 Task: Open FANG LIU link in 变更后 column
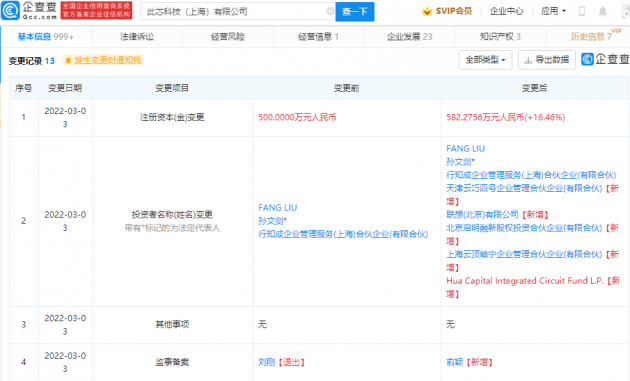tap(466, 149)
